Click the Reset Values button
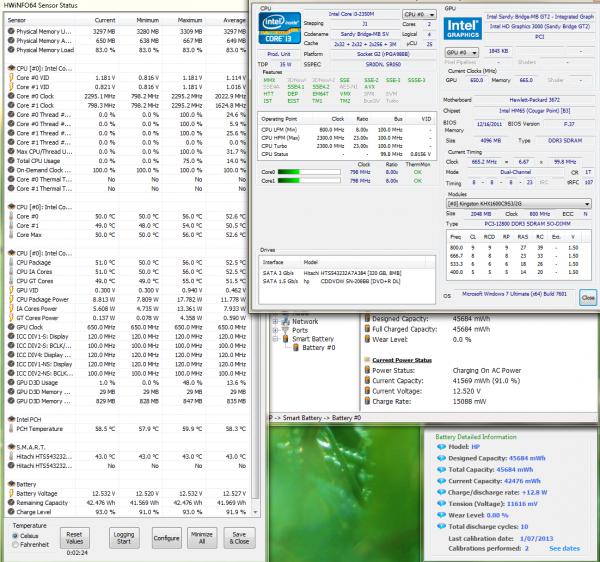 74,538
